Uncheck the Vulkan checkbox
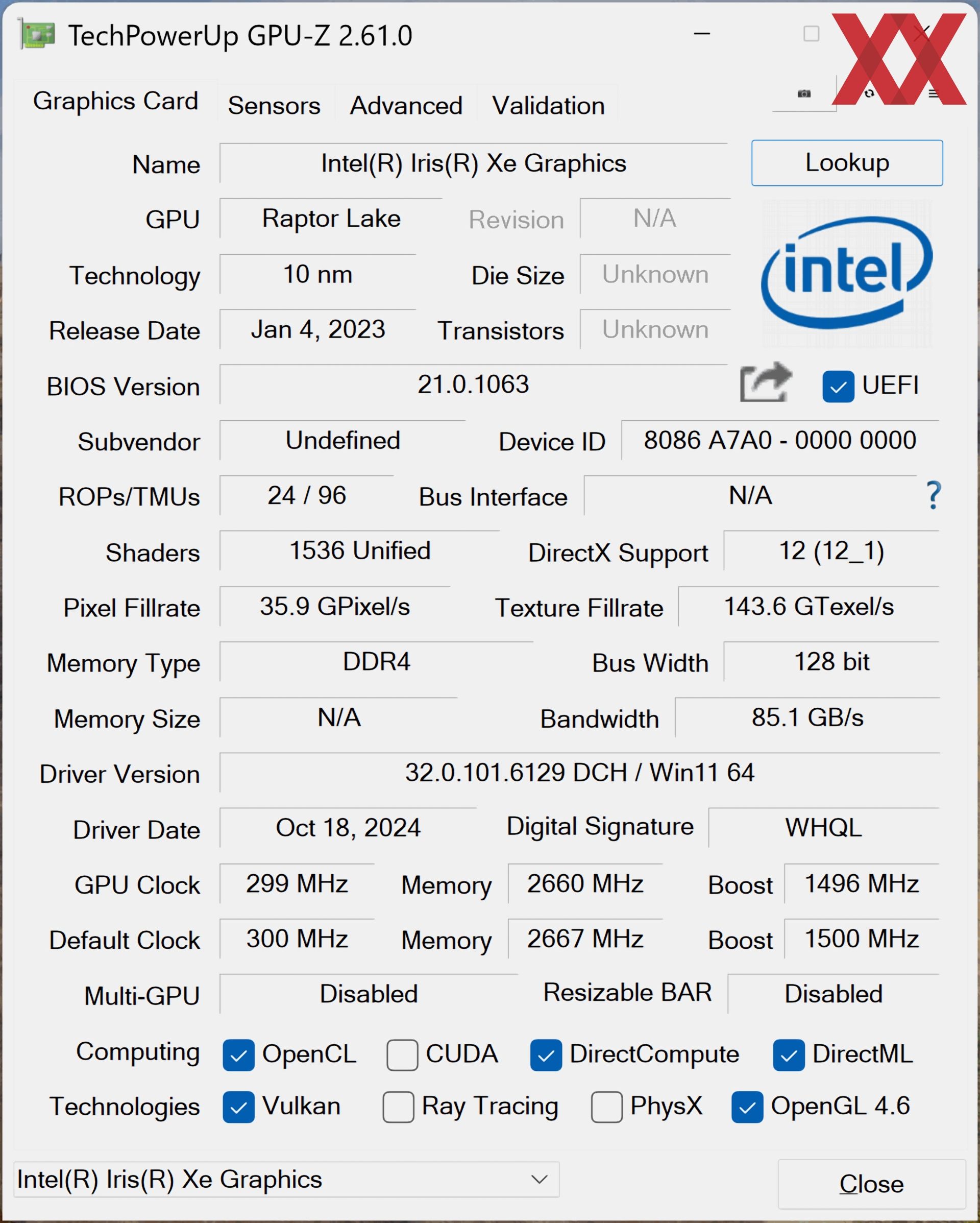 238,1107
